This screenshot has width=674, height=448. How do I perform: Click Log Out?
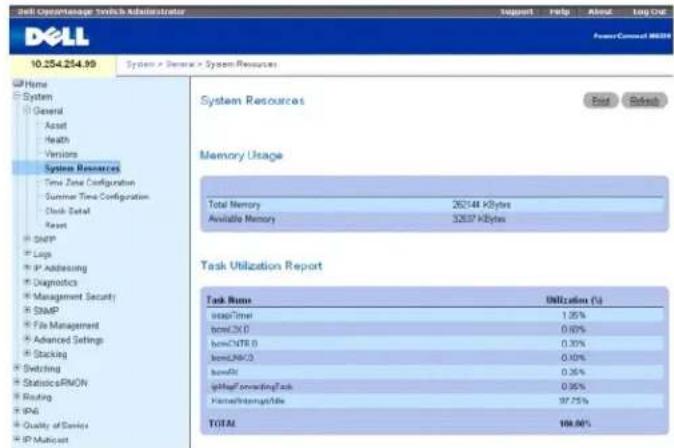[649, 12]
